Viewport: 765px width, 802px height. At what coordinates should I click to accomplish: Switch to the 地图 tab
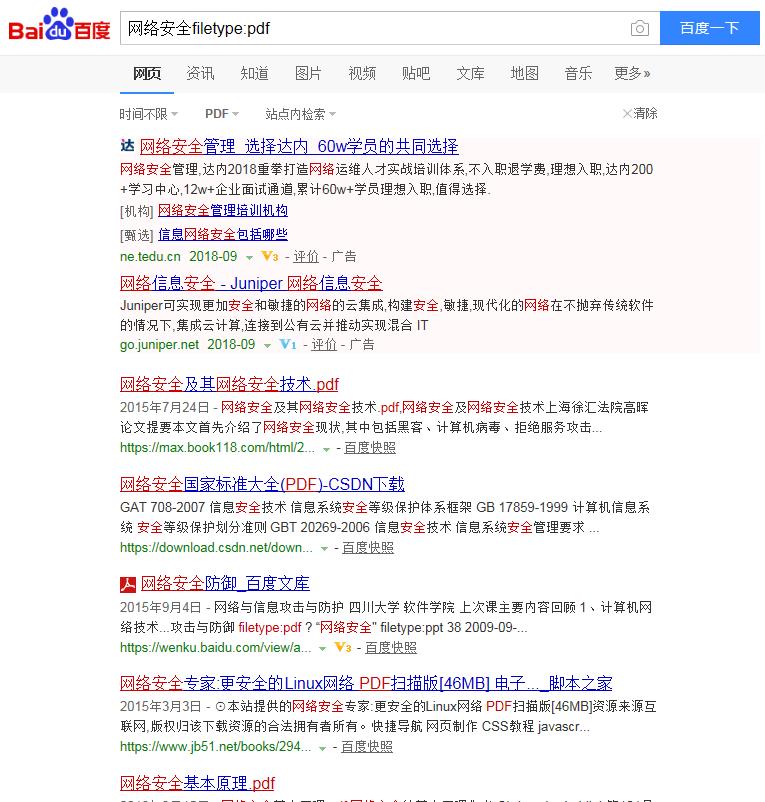[x=525, y=74]
